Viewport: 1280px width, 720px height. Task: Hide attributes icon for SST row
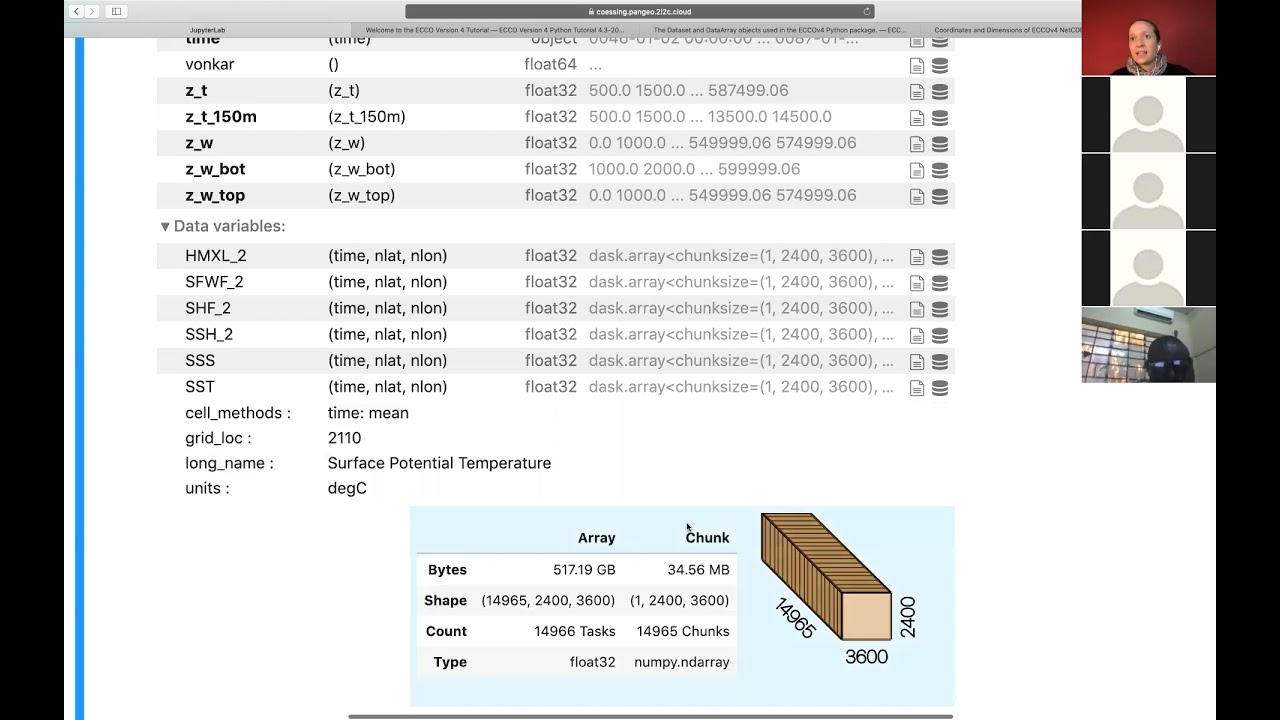[x=917, y=388]
